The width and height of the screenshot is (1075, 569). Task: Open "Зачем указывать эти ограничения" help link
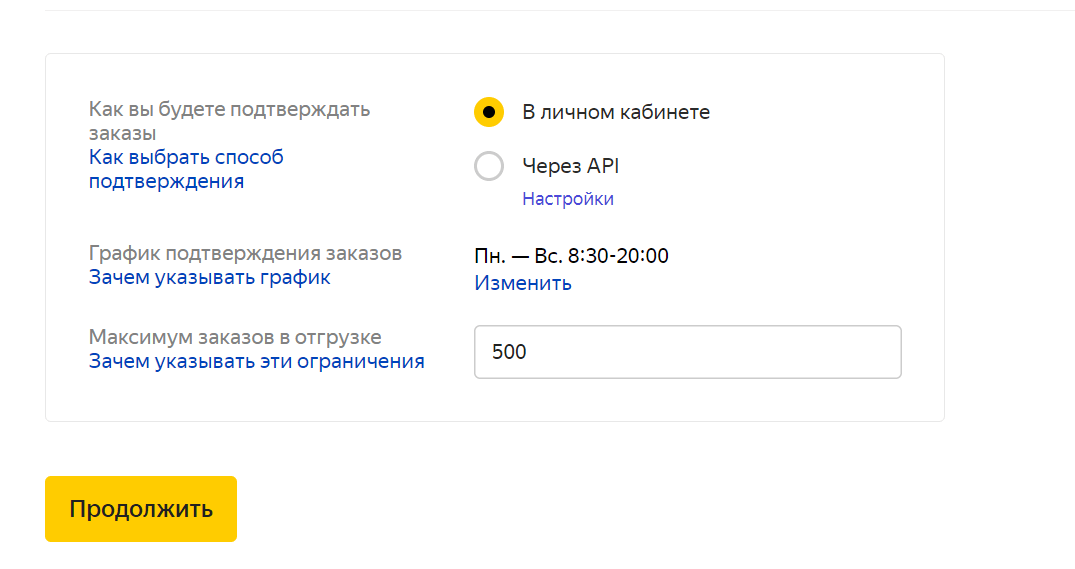[257, 361]
